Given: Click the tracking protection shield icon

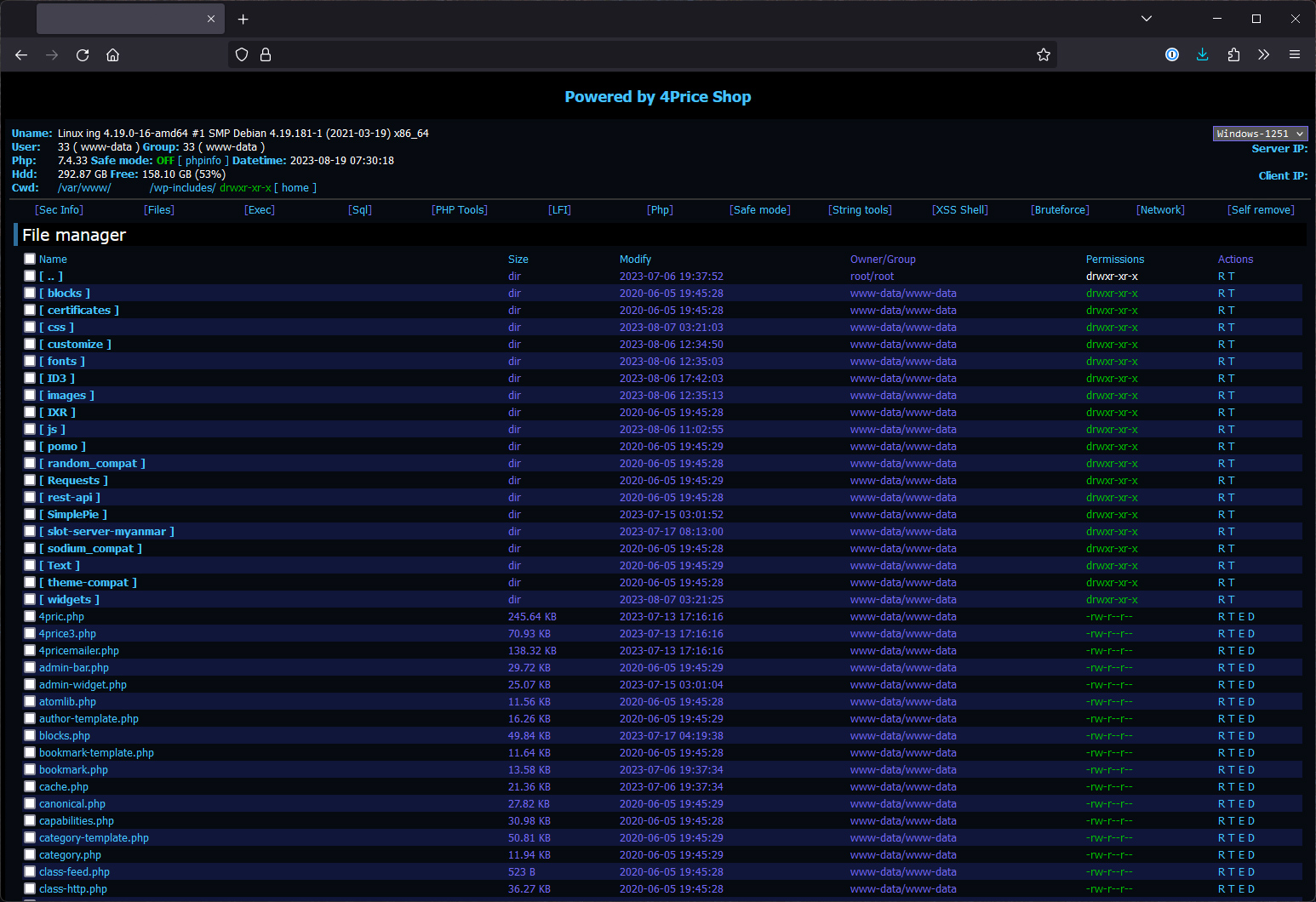Looking at the screenshot, I should coord(242,54).
